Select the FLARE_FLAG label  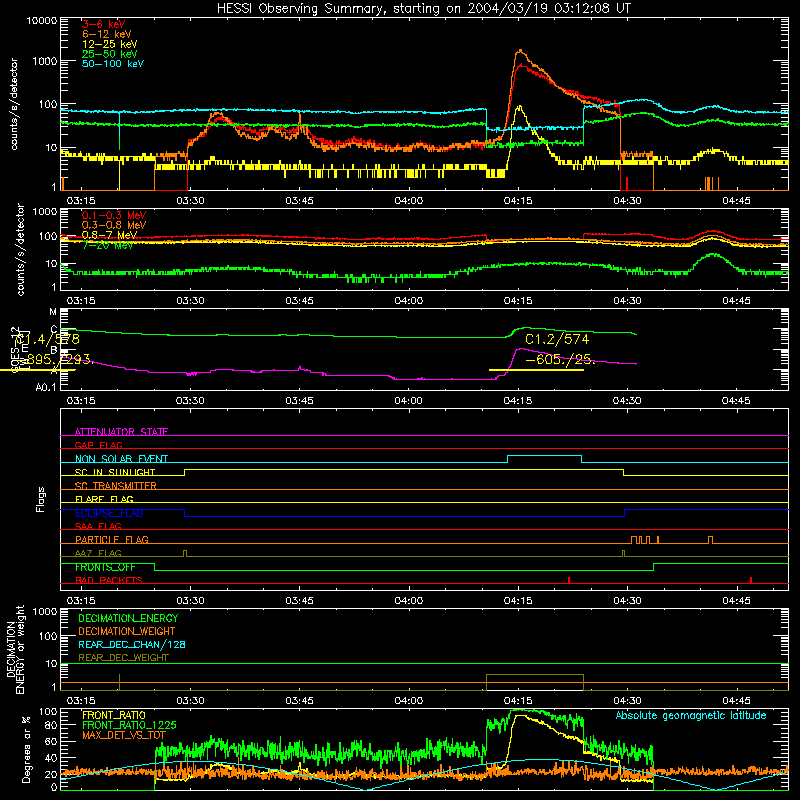[104, 499]
